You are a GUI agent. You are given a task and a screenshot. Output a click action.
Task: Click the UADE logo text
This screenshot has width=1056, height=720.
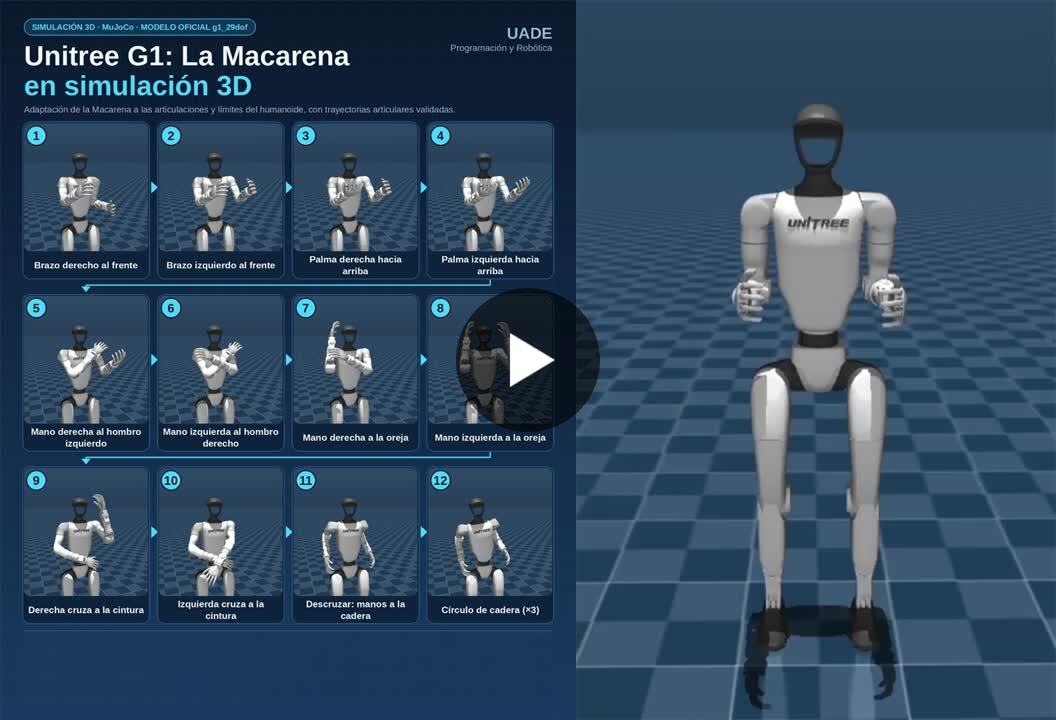529,33
